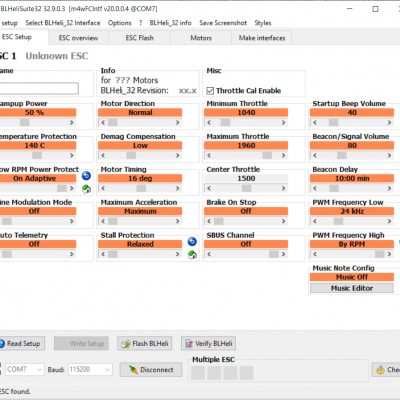Click the Disconnect button
The height and width of the screenshot is (400, 400).
151,370
